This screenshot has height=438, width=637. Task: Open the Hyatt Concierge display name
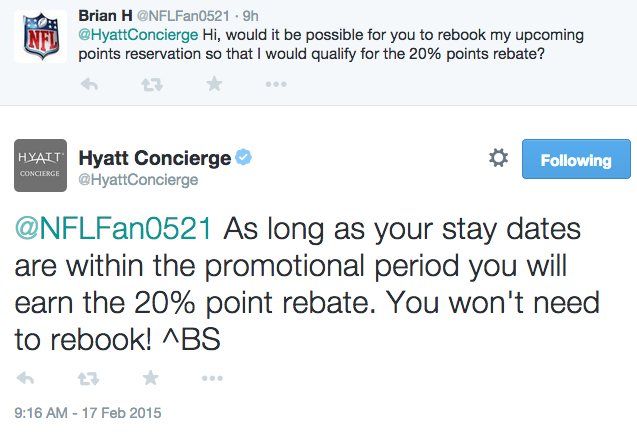point(155,158)
